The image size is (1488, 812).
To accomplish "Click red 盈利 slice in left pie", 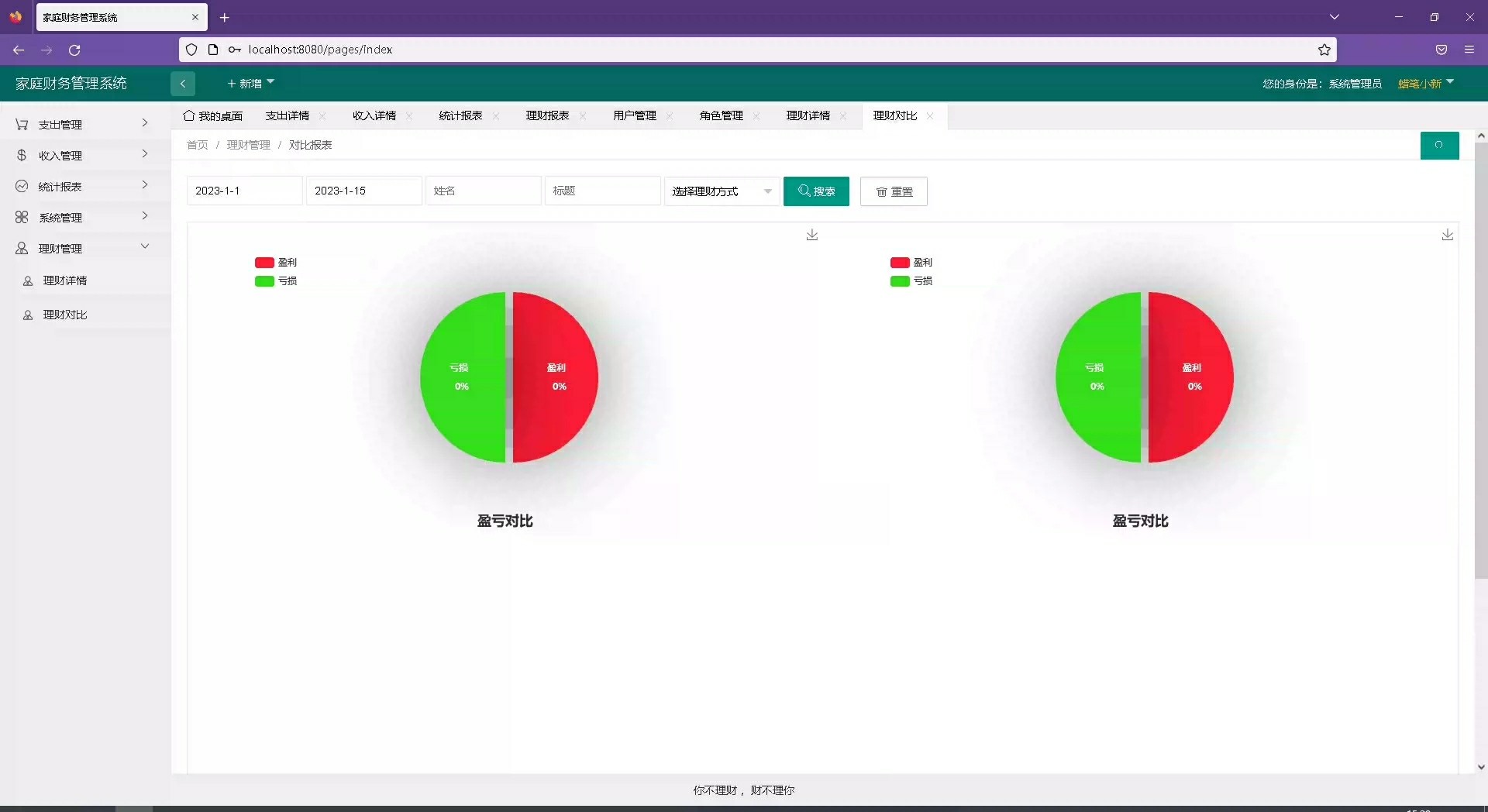I will tap(556, 377).
